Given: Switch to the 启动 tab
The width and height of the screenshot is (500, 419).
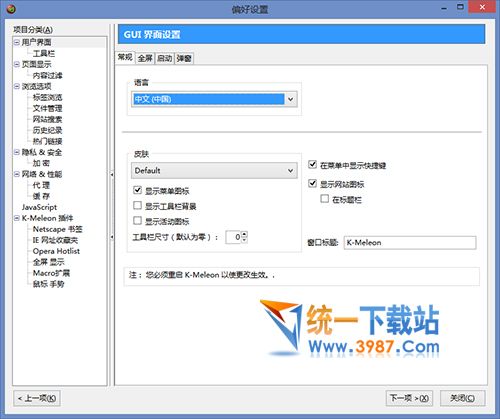Looking at the screenshot, I should point(165,58).
